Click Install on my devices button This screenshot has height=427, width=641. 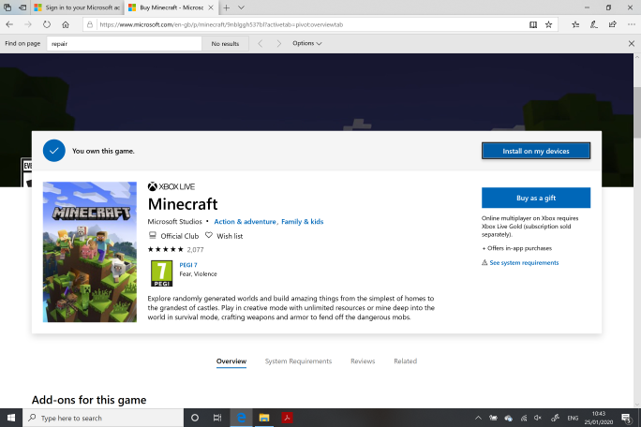tap(536, 151)
